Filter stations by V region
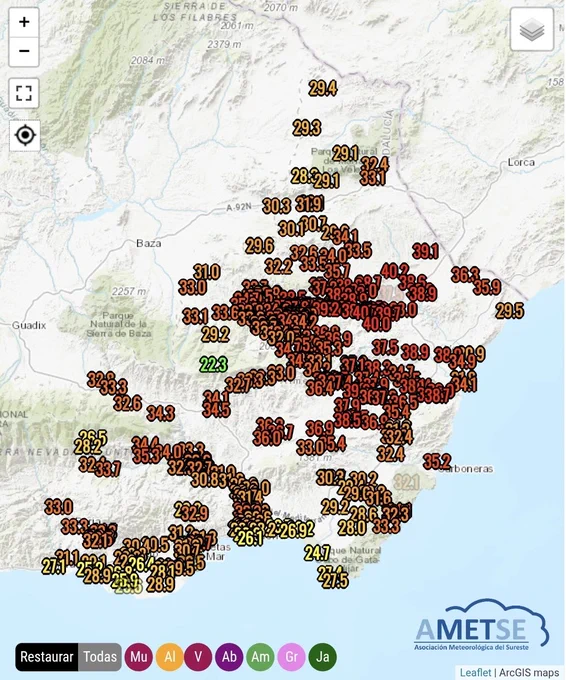This screenshot has width=566, height=680. tap(198, 657)
